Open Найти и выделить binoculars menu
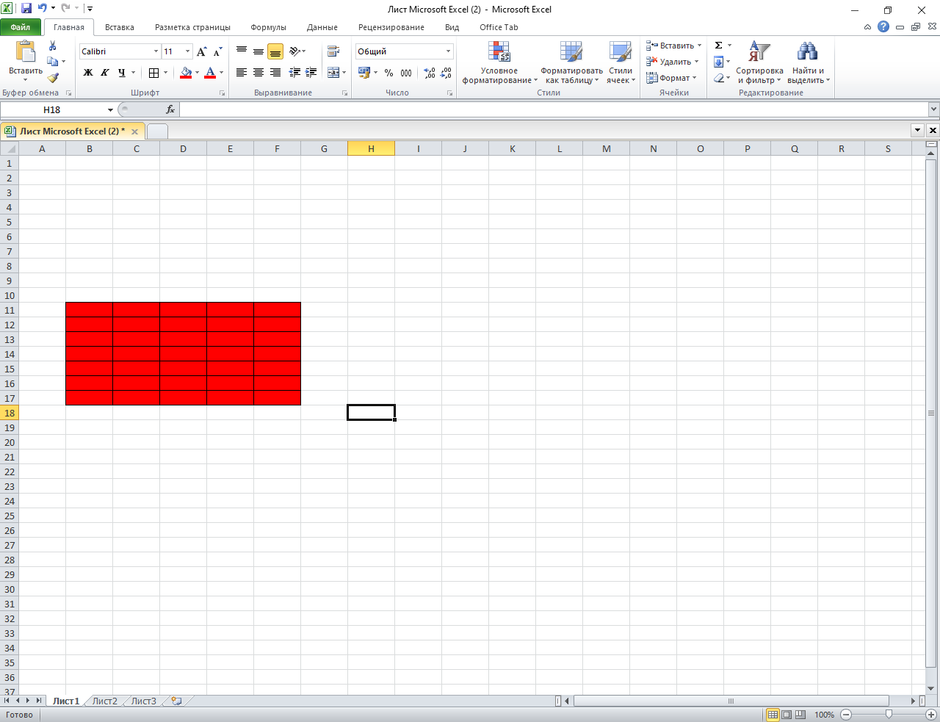 click(808, 62)
